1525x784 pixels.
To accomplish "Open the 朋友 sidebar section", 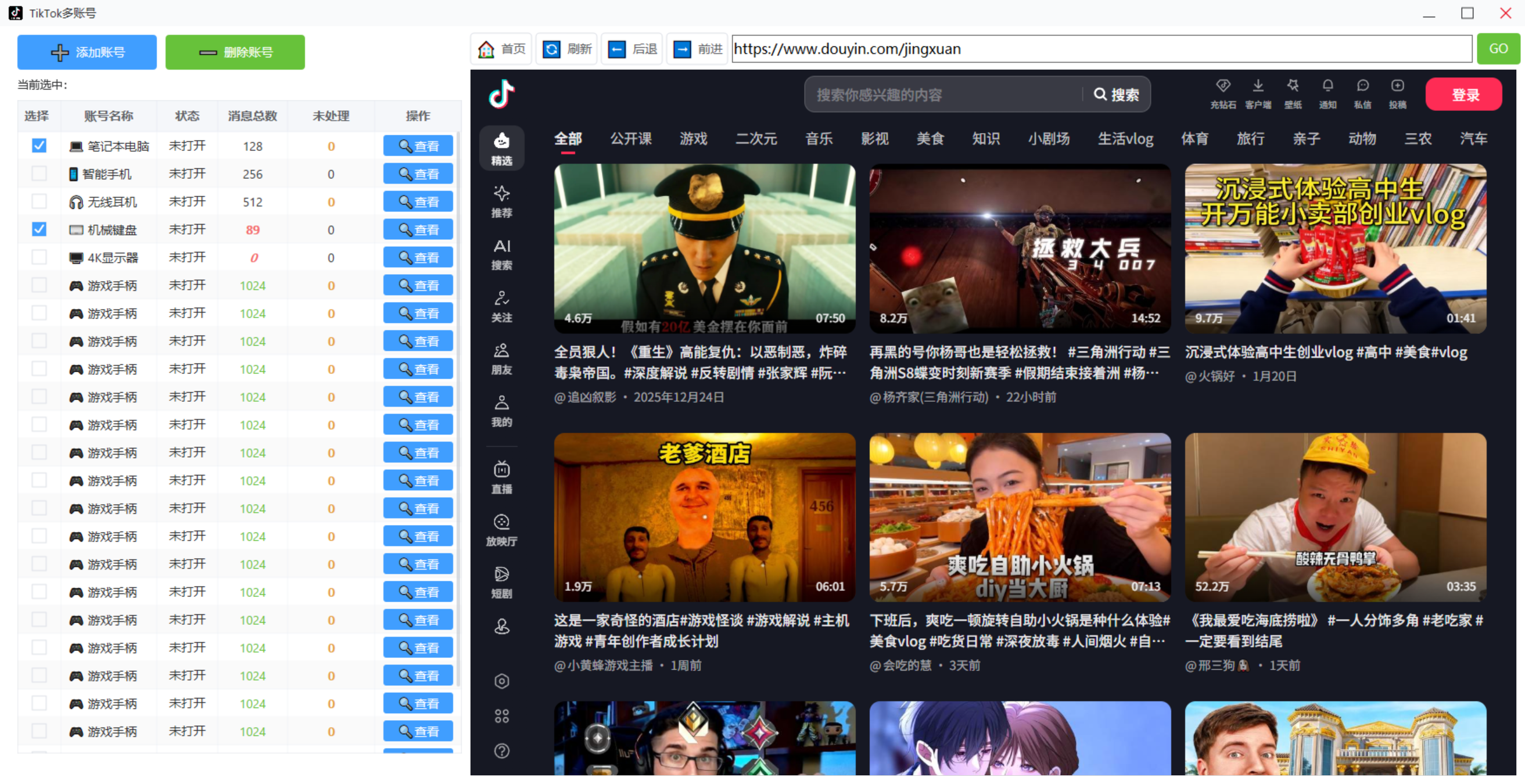I will coord(501,358).
